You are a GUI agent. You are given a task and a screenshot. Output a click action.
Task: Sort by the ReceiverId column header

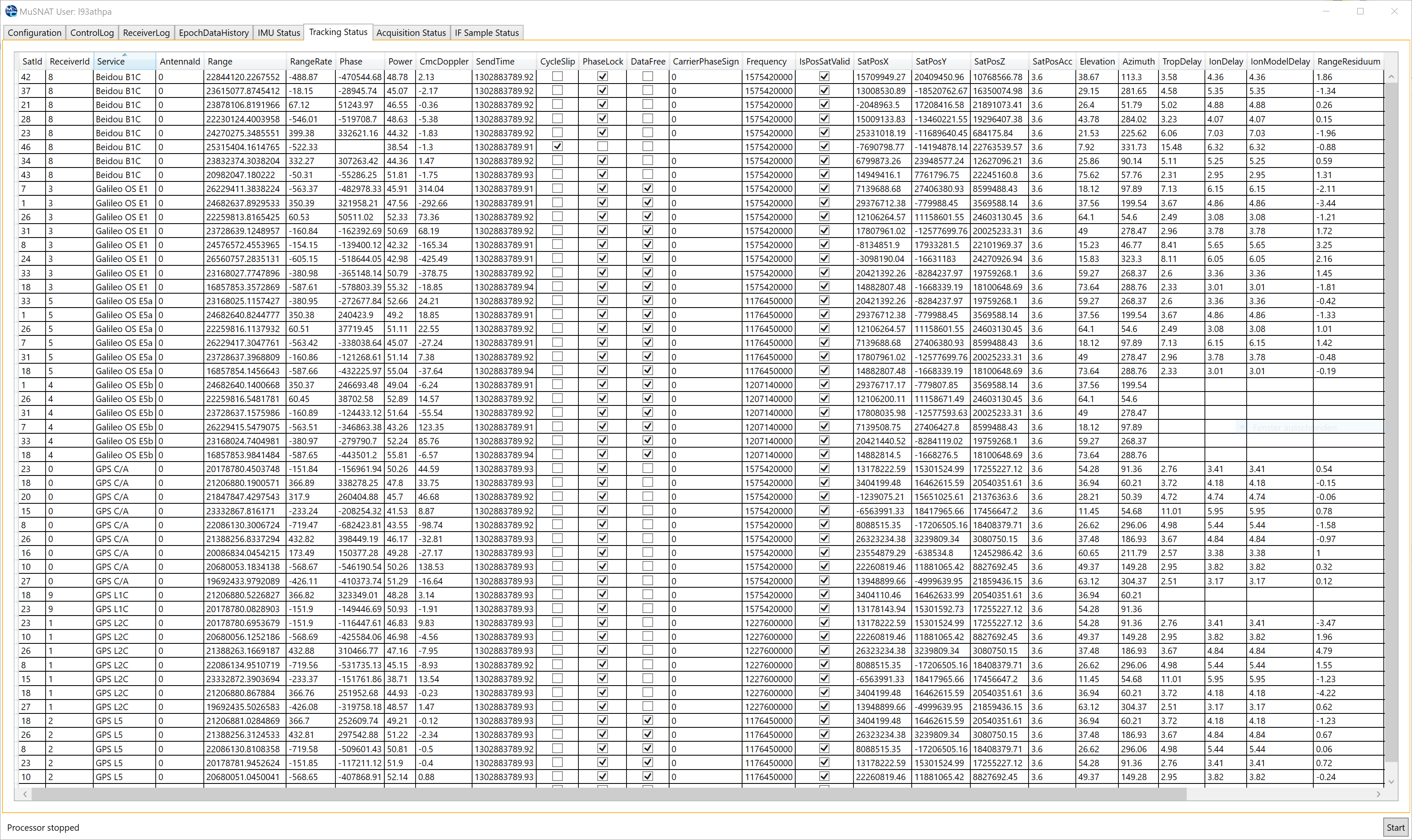(x=70, y=61)
